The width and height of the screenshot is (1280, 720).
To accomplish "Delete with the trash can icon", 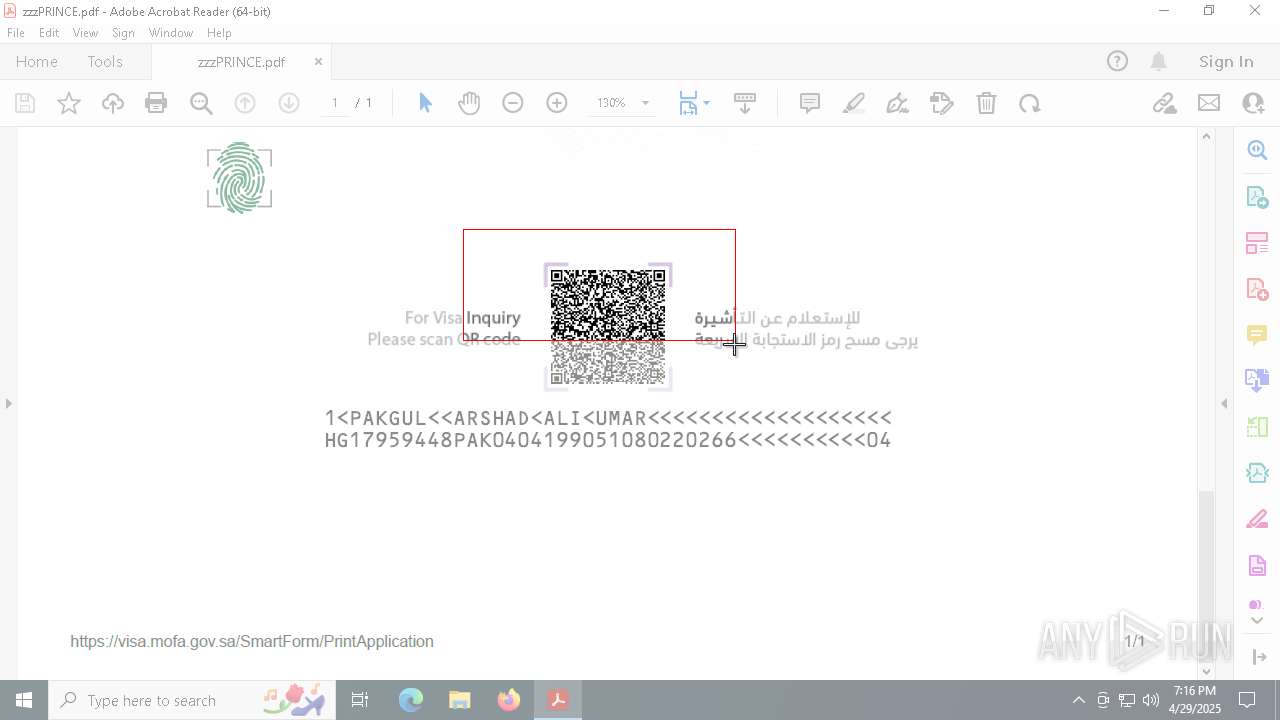I will pos(986,103).
